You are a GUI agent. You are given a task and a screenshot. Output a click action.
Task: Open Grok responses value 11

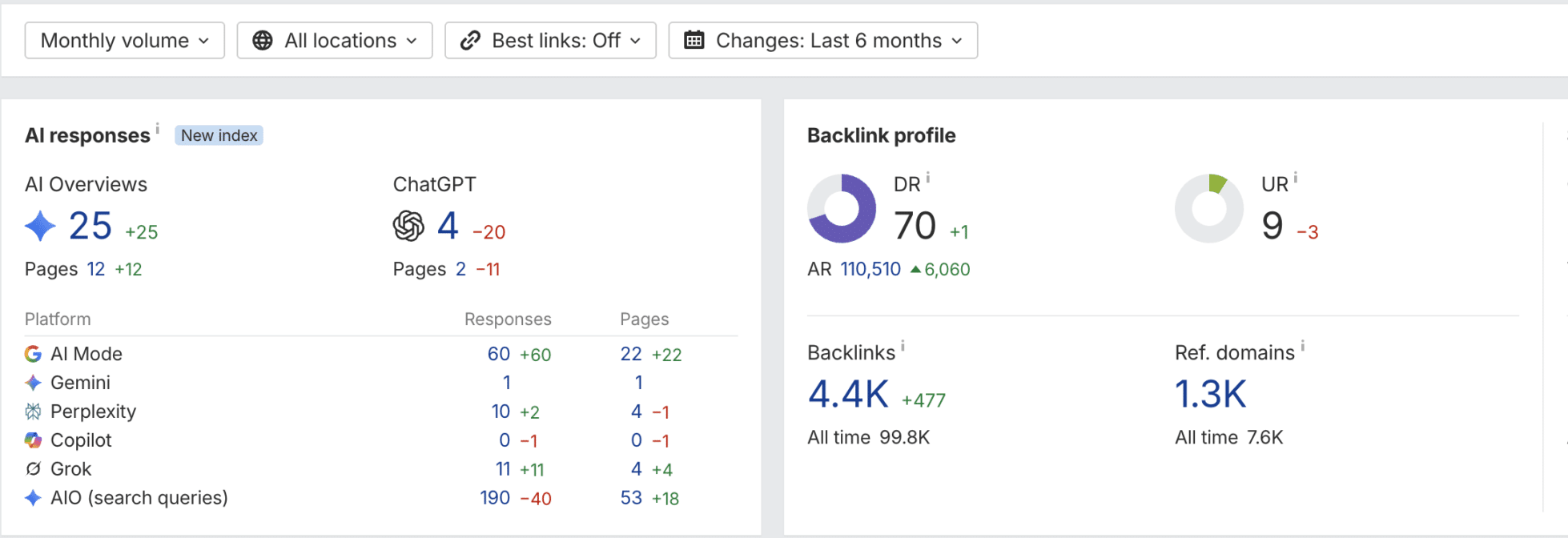tap(503, 469)
